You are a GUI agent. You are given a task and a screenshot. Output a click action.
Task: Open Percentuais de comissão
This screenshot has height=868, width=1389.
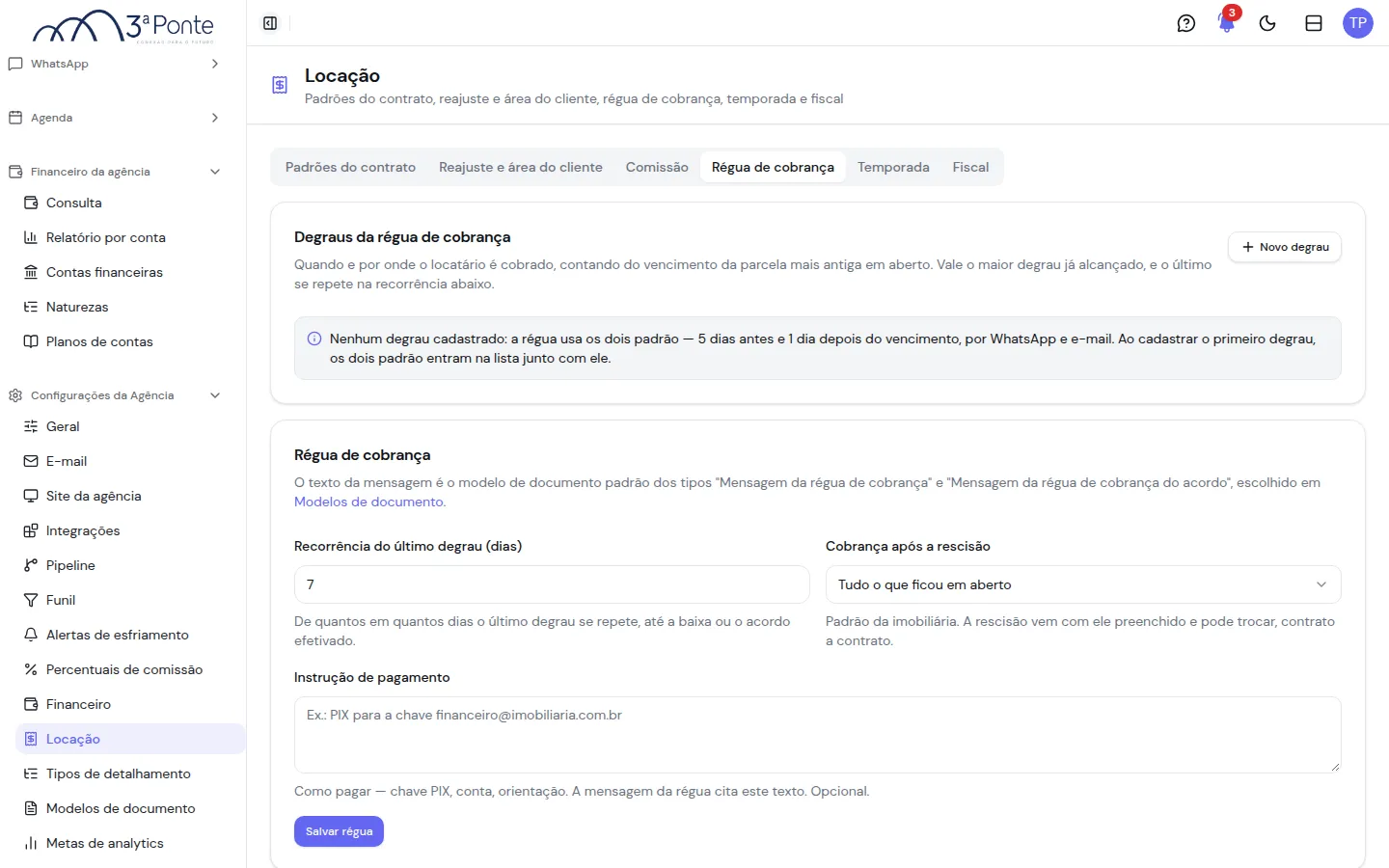[x=131, y=669]
